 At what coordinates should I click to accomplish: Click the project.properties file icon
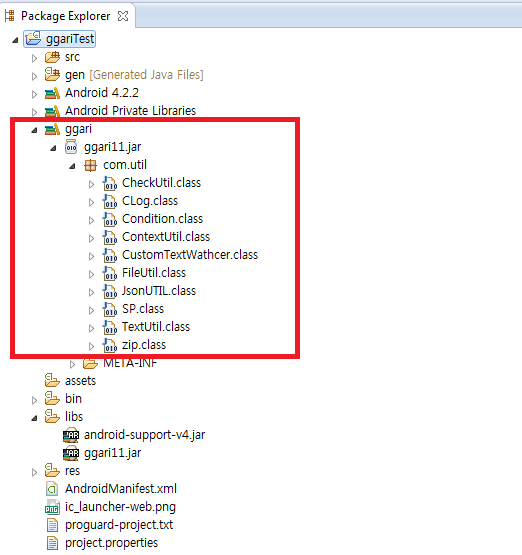coord(52,543)
